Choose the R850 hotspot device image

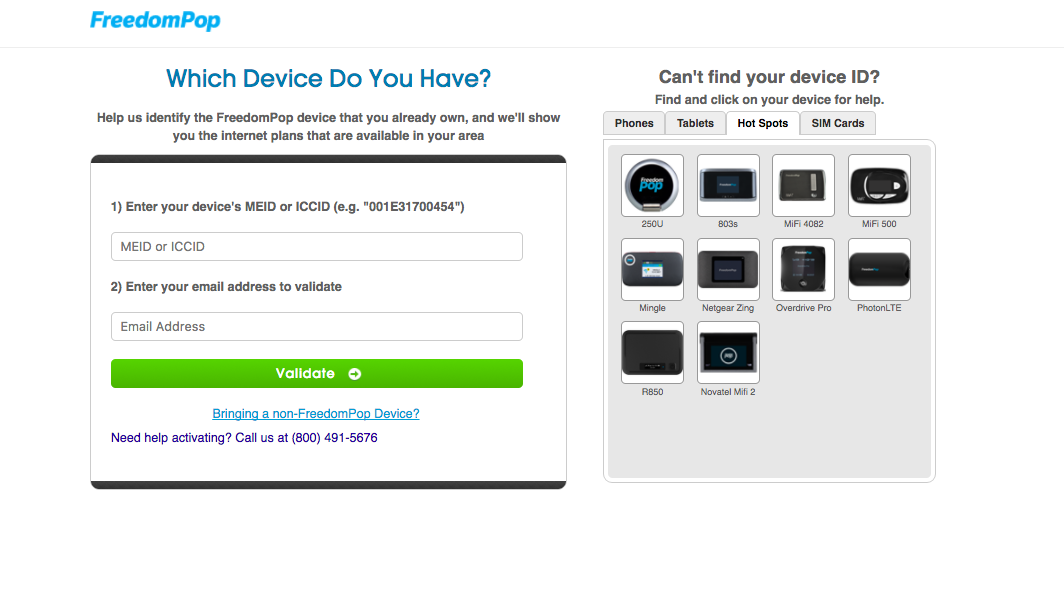(652, 353)
